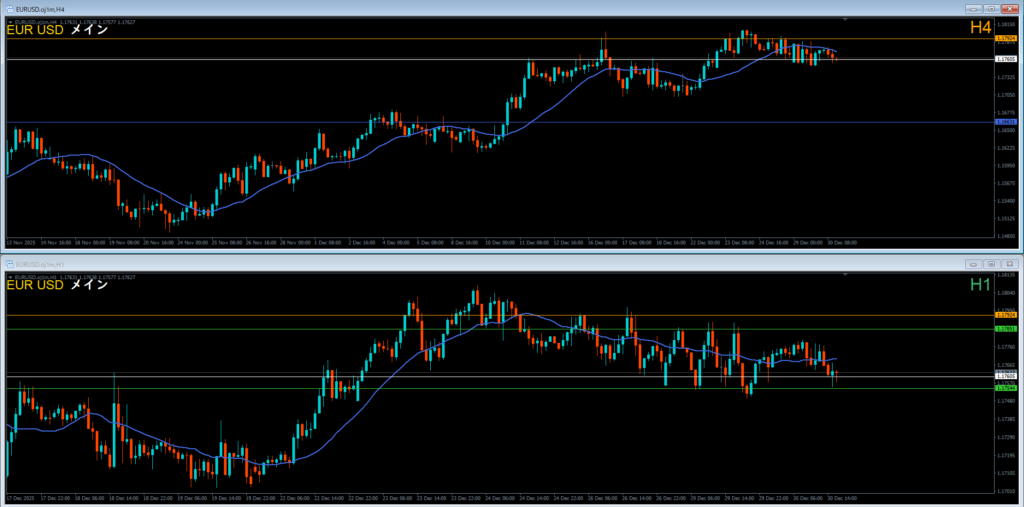Screen dimensions: 1024x507
Task: Minimize the H1 chart window
Action: [x=973, y=263]
